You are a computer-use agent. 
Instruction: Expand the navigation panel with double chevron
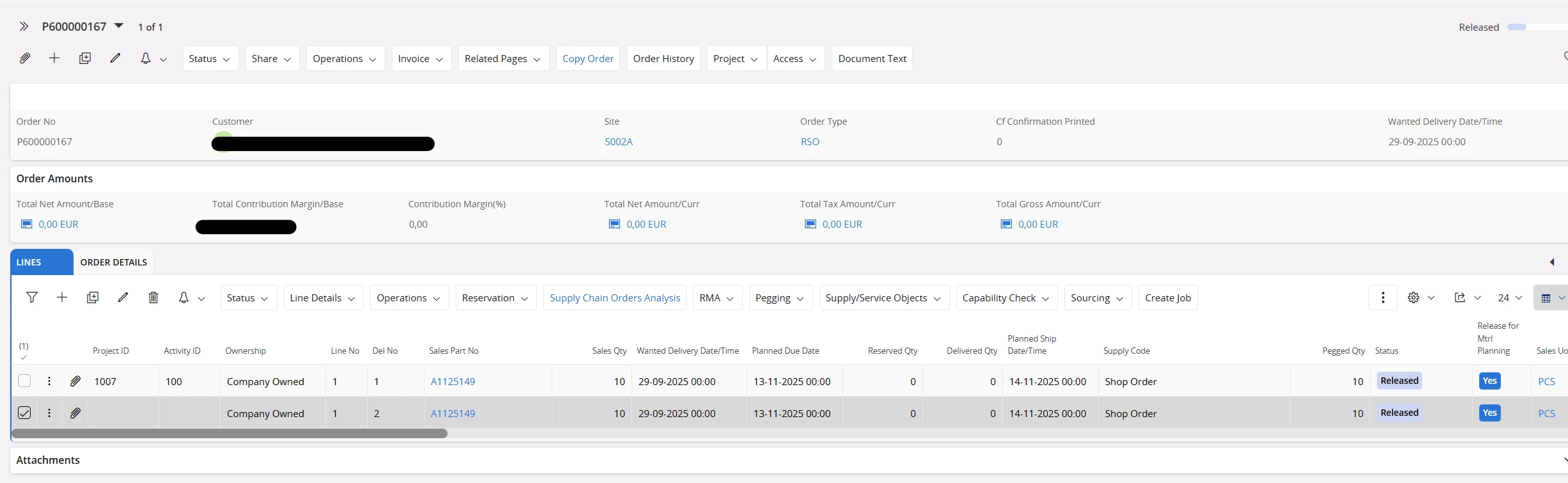pos(24,26)
